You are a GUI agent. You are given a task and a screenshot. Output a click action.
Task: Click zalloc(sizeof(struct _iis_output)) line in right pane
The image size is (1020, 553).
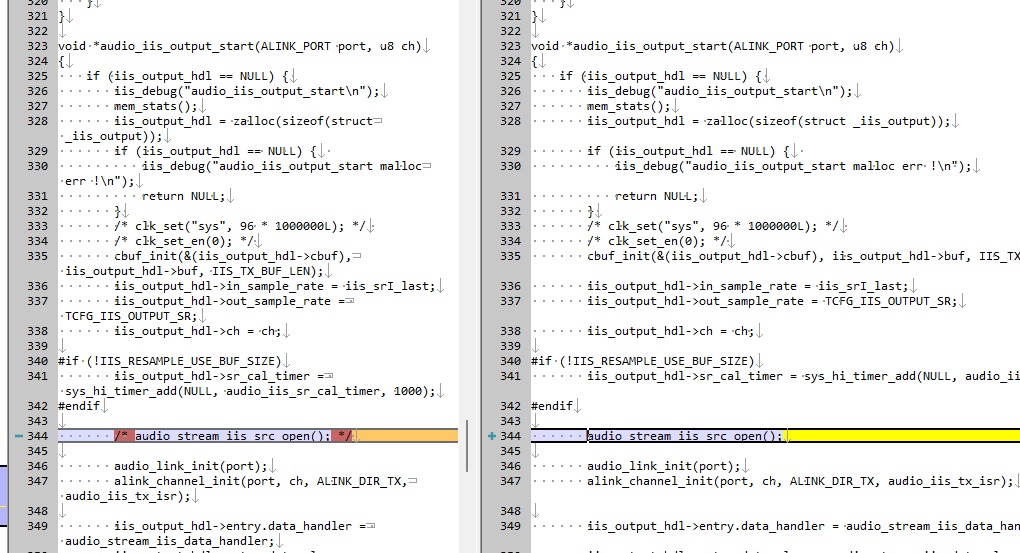tap(769, 121)
